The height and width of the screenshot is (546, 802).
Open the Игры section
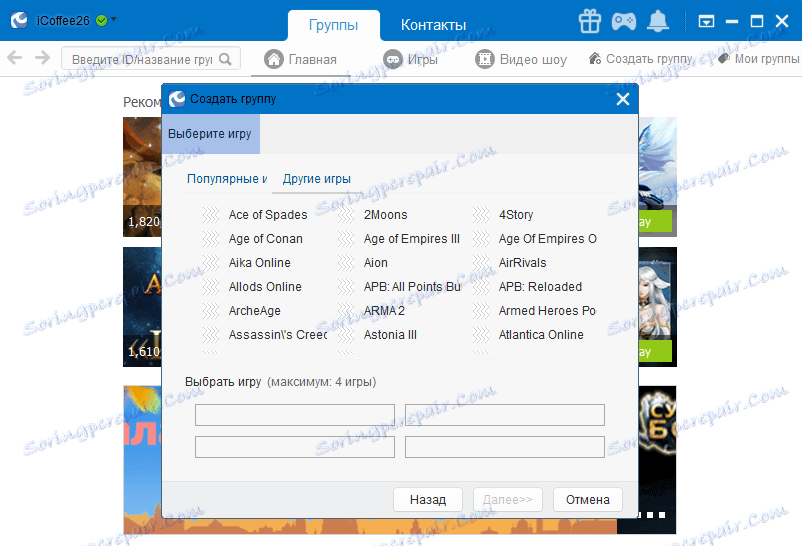pyautogui.click(x=410, y=59)
